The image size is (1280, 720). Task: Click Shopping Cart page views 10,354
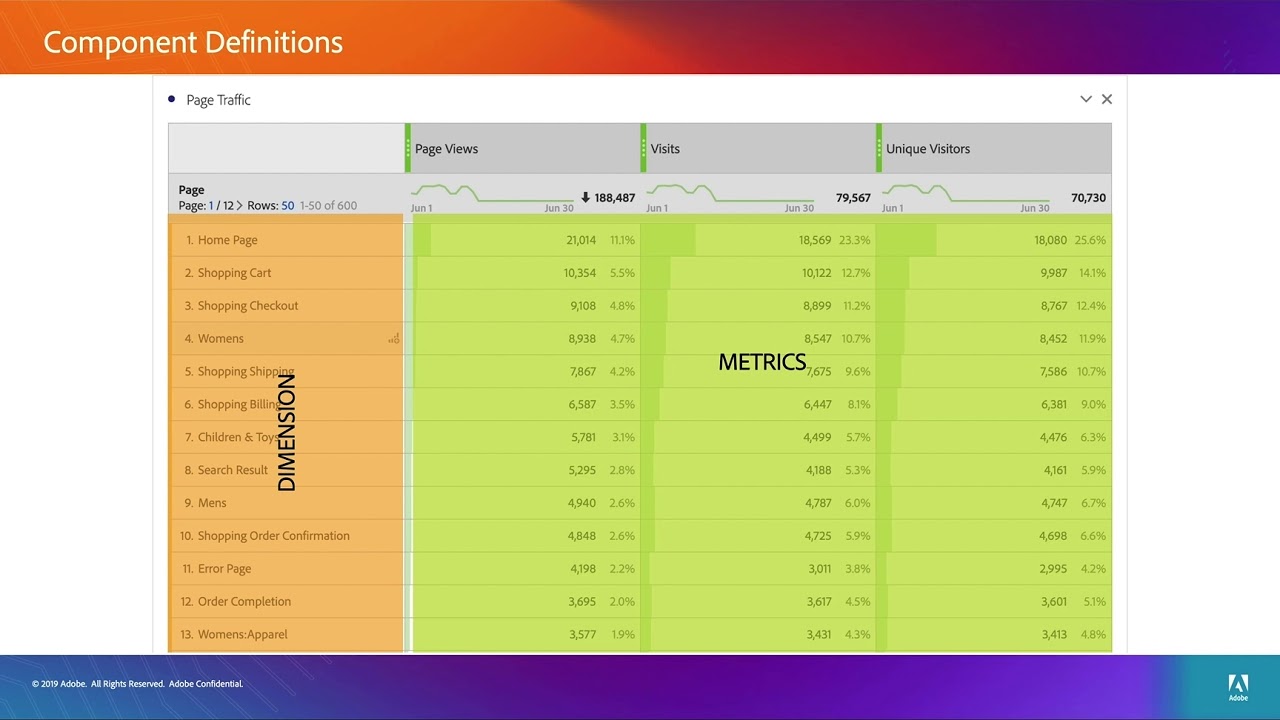click(580, 273)
